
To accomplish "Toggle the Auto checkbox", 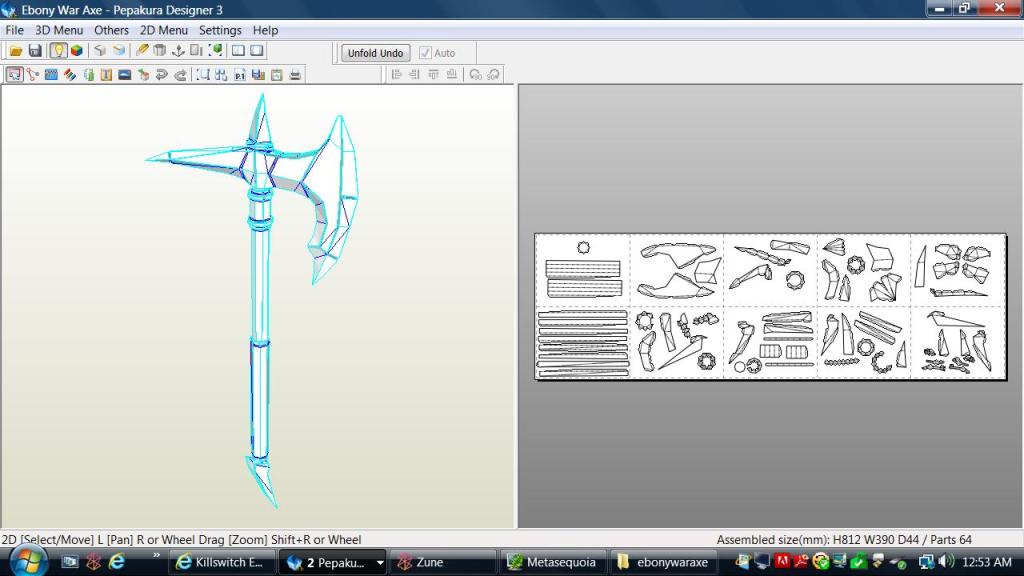I will coord(425,53).
